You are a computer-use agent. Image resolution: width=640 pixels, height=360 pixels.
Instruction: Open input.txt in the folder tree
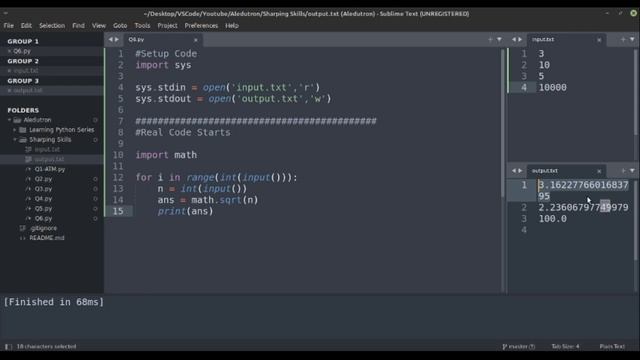click(x=47, y=149)
